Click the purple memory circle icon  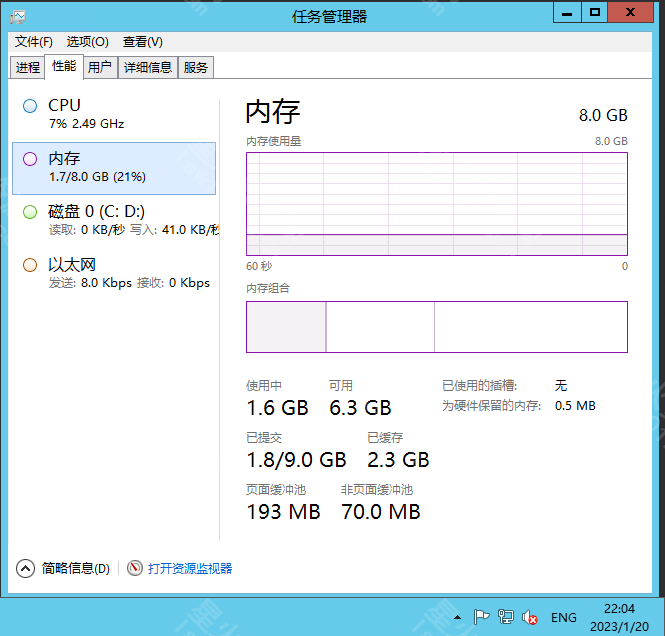pos(30,159)
